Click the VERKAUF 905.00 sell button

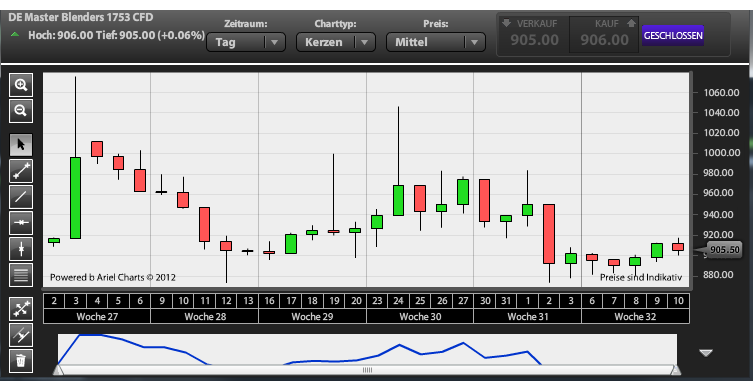click(x=533, y=34)
